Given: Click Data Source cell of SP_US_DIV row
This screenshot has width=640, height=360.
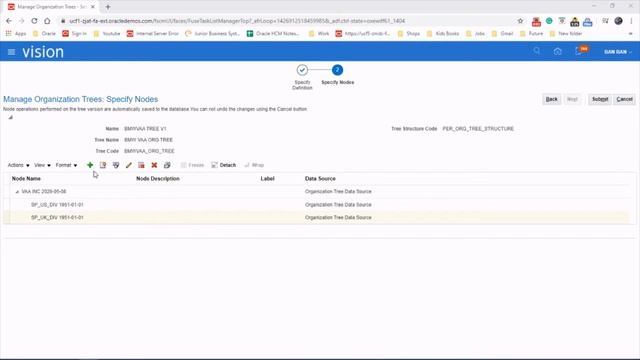Looking at the screenshot, I should pyautogui.click(x=338, y=204).
